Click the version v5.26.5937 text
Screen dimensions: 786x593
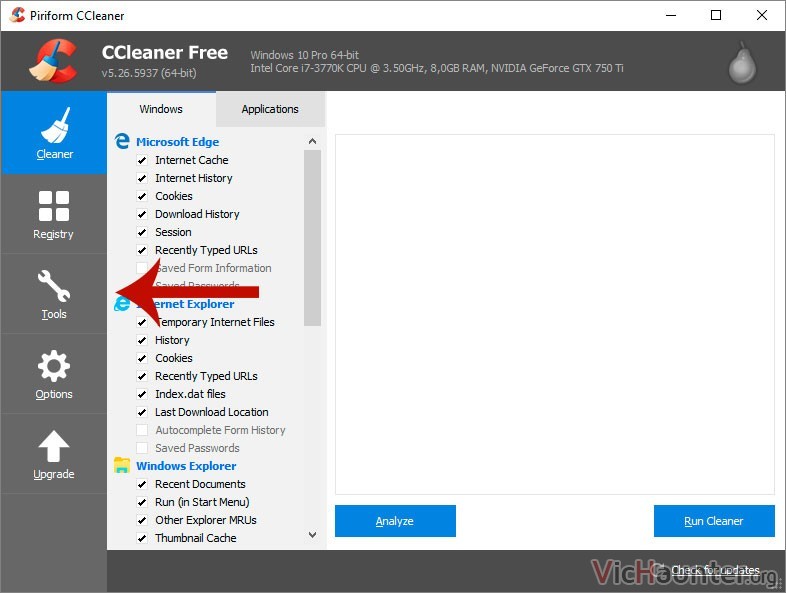pyautogui.click(x=149, y=73)
